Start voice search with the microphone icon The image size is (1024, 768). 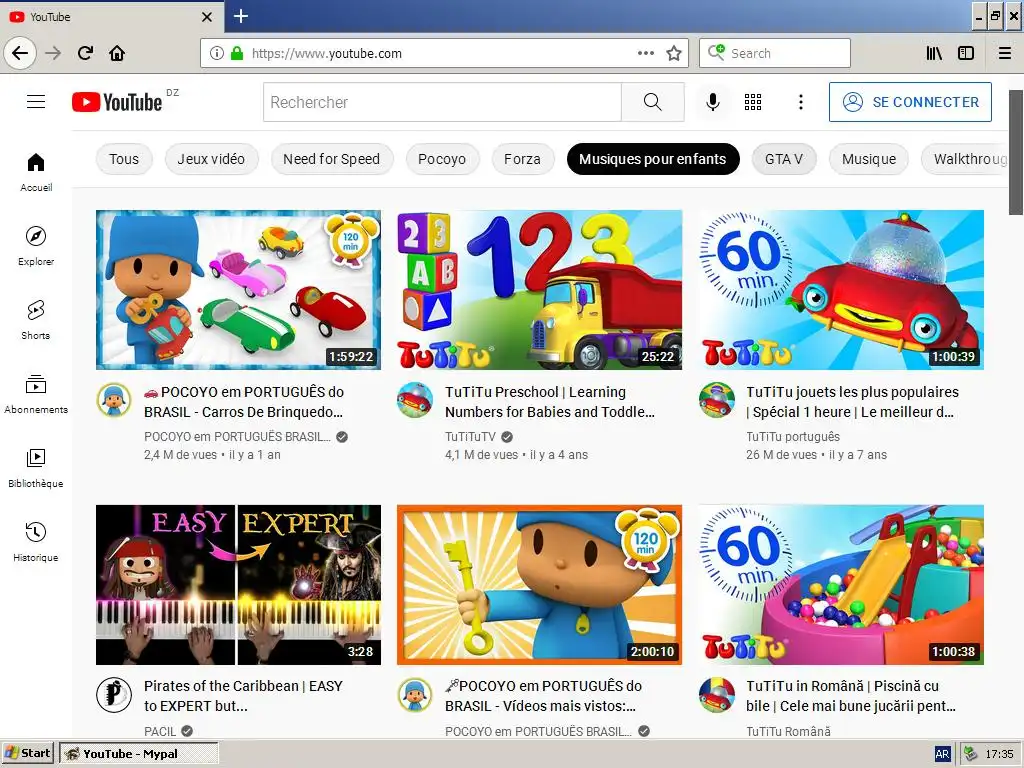pos(713,102)
